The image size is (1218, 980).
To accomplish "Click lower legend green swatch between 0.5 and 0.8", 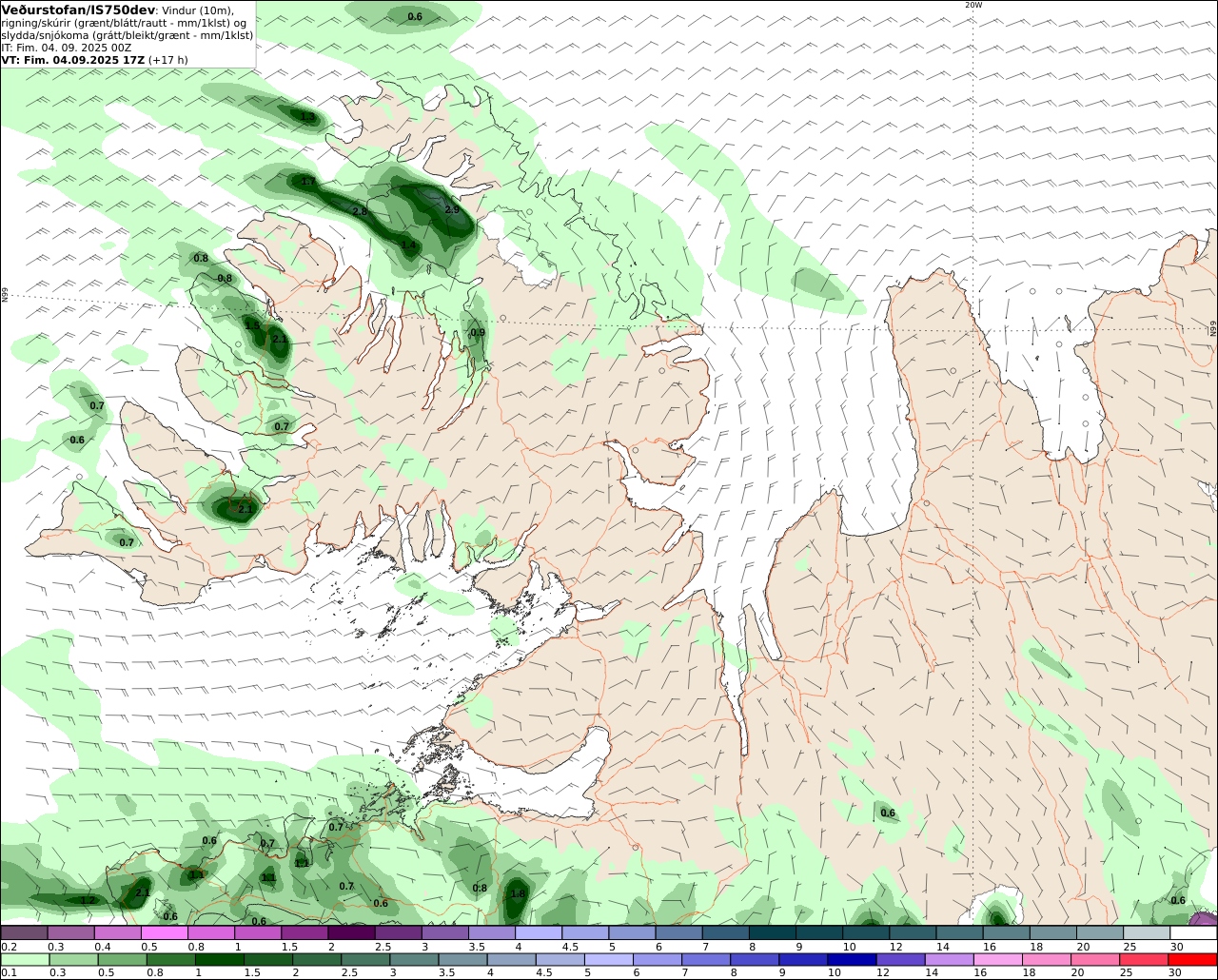I will 123,959.
